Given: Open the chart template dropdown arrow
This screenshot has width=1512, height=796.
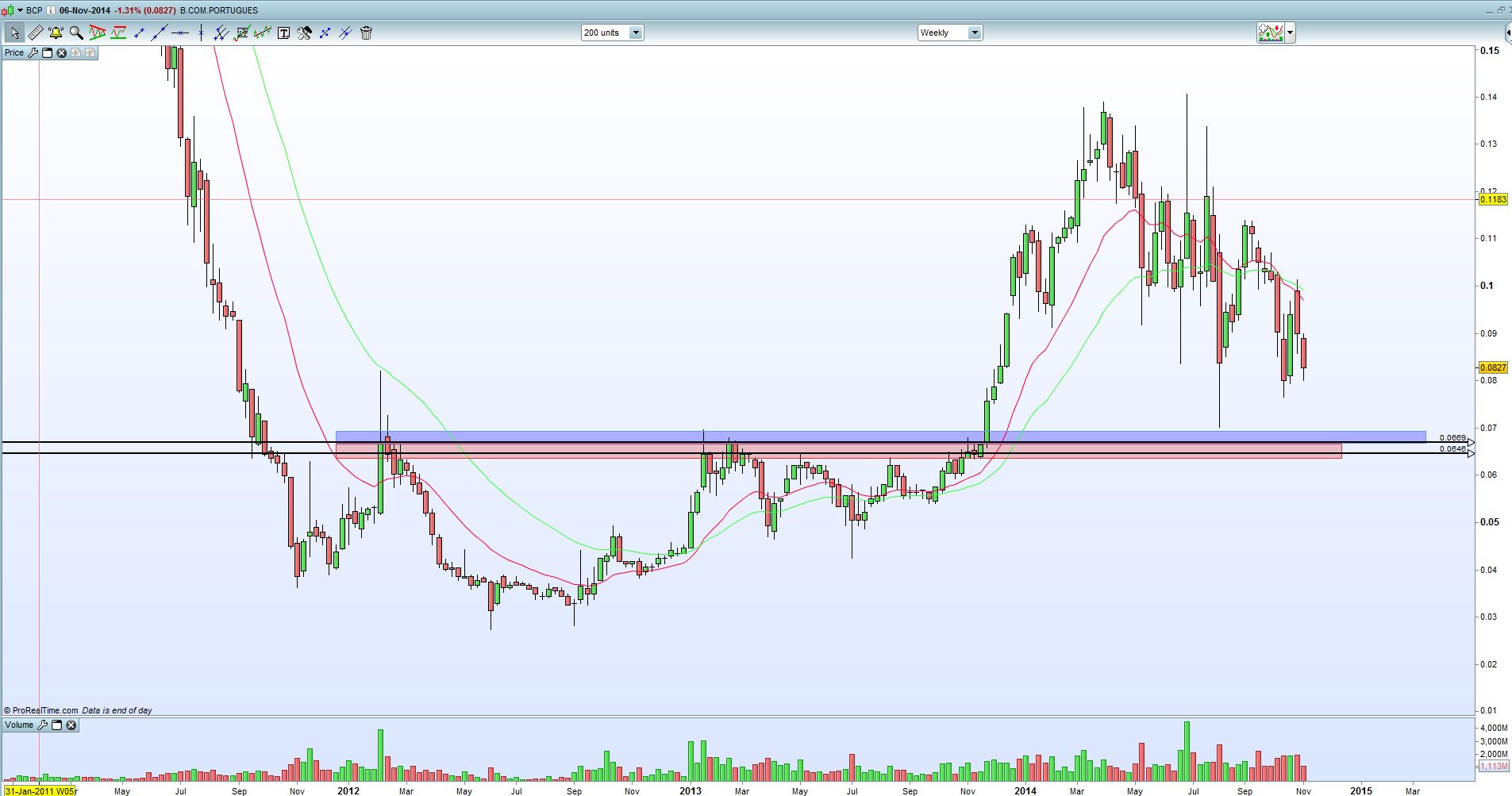Looking at the screenshot, I should tap(1291, 33).
